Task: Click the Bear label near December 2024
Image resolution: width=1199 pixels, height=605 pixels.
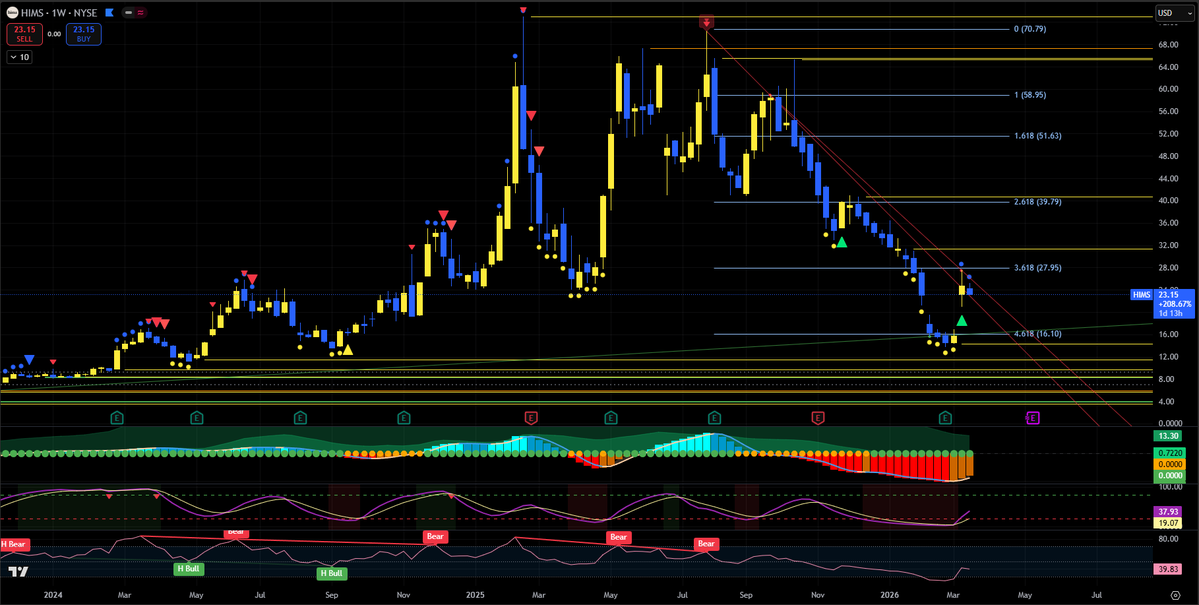Action: click(x=435, y=537)
